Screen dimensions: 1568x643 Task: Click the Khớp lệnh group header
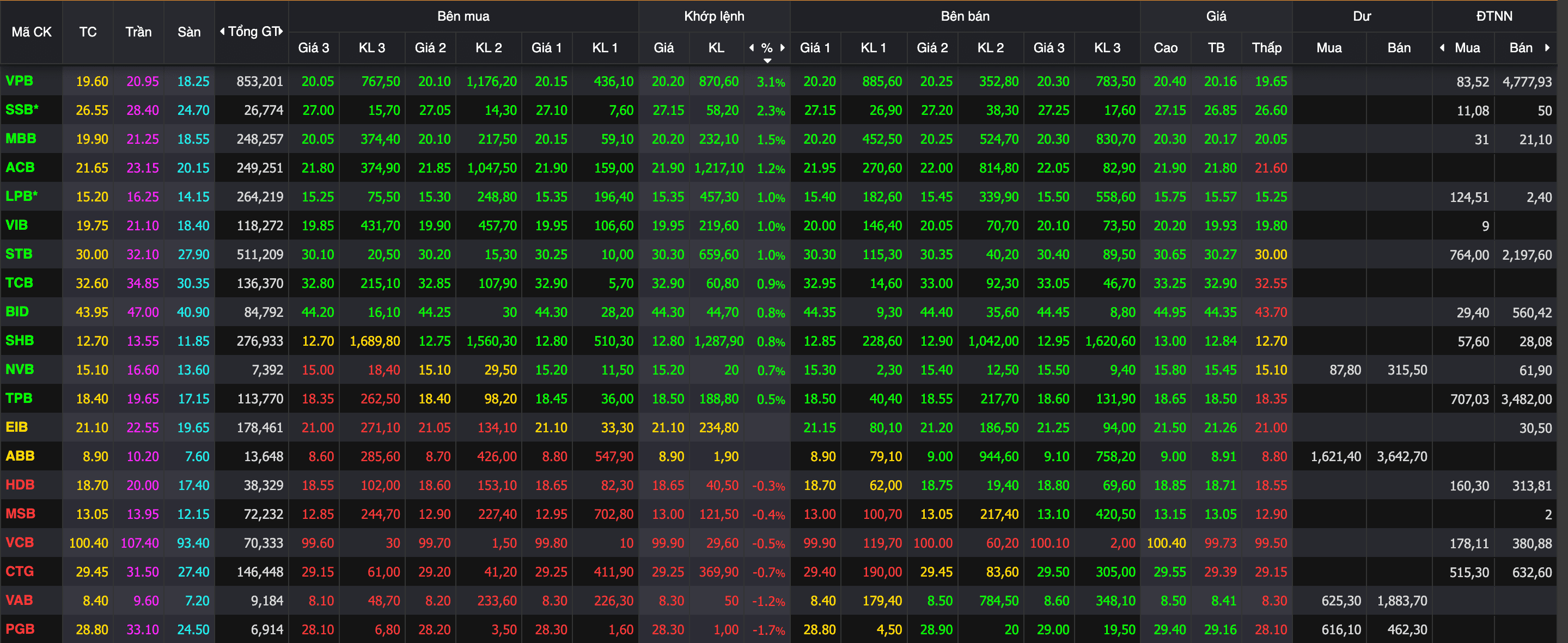(714, 16)
